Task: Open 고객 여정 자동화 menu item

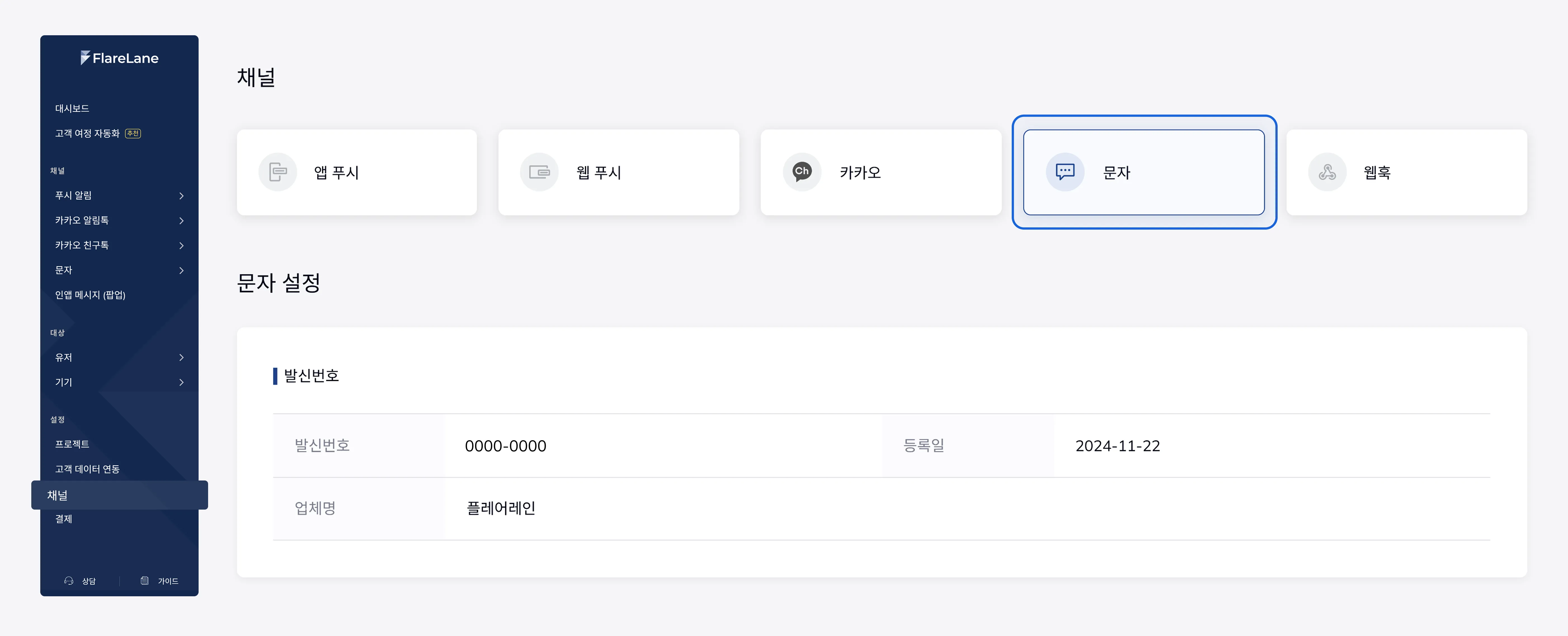Action: click(x=87, y=133)
